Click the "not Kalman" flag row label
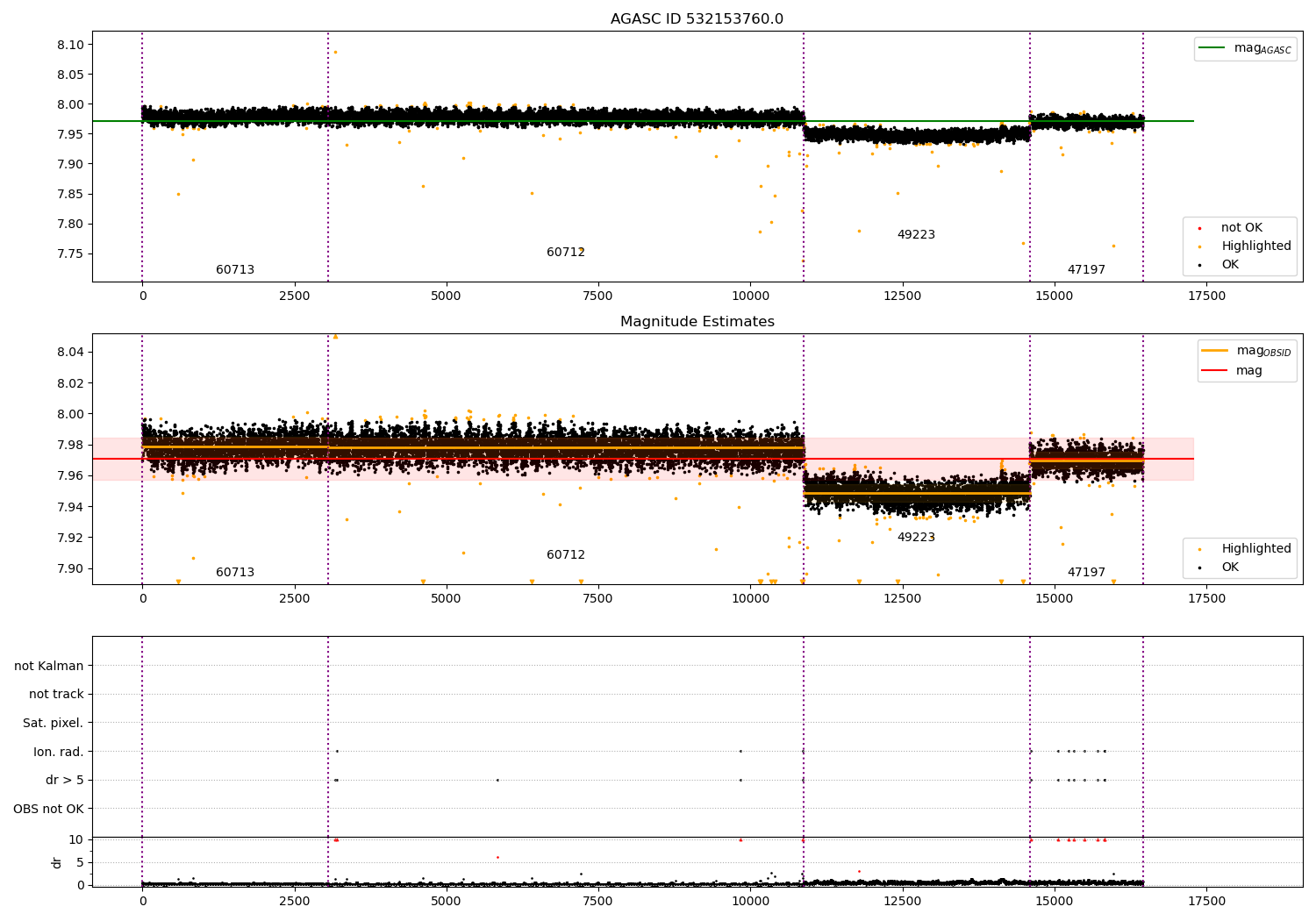This screenshot has width=1316, height=921. pos(49,666)
